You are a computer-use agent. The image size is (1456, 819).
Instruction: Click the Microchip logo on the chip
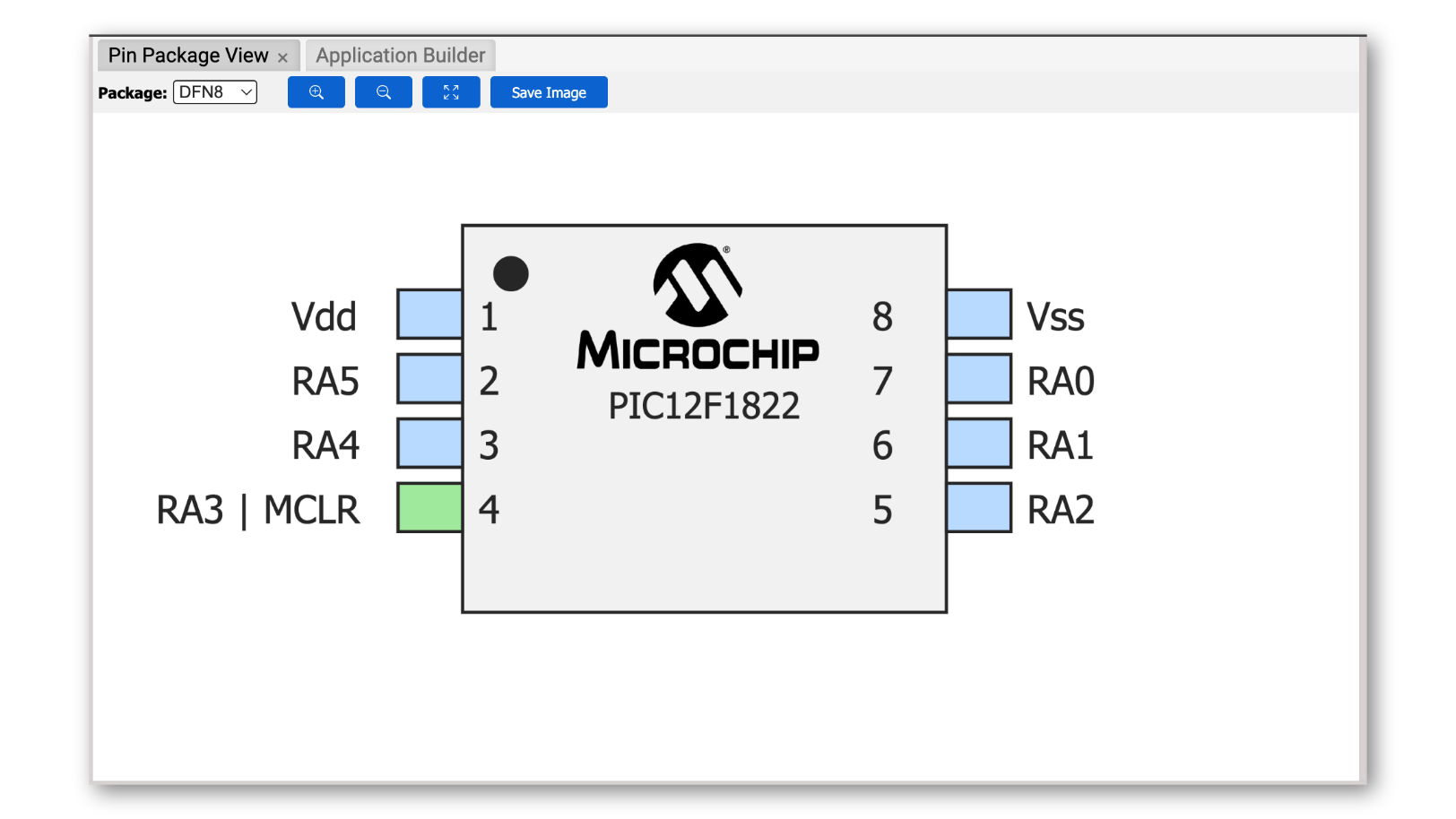(x=698, y=306)
